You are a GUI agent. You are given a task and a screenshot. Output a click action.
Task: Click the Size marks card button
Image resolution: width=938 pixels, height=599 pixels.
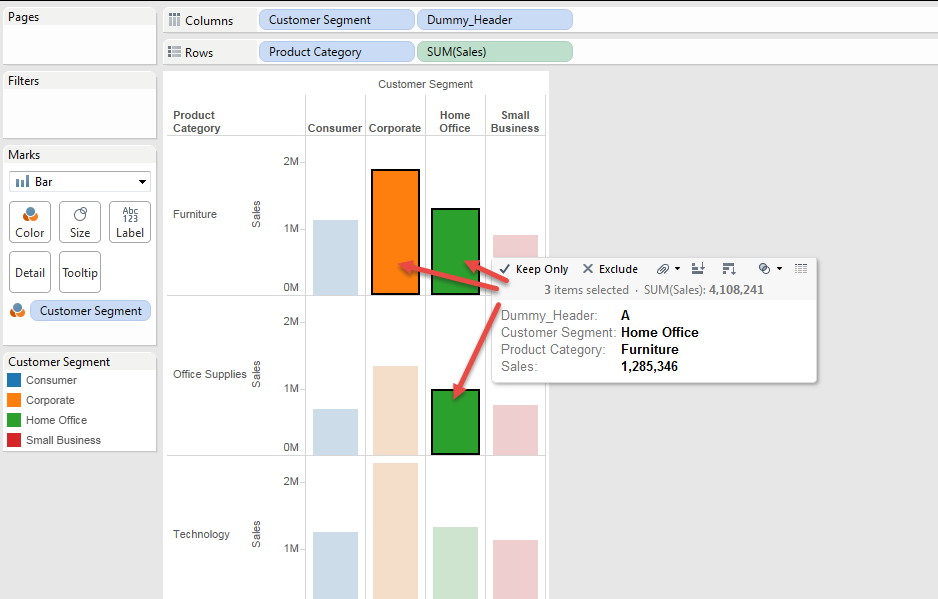[80, 222]
